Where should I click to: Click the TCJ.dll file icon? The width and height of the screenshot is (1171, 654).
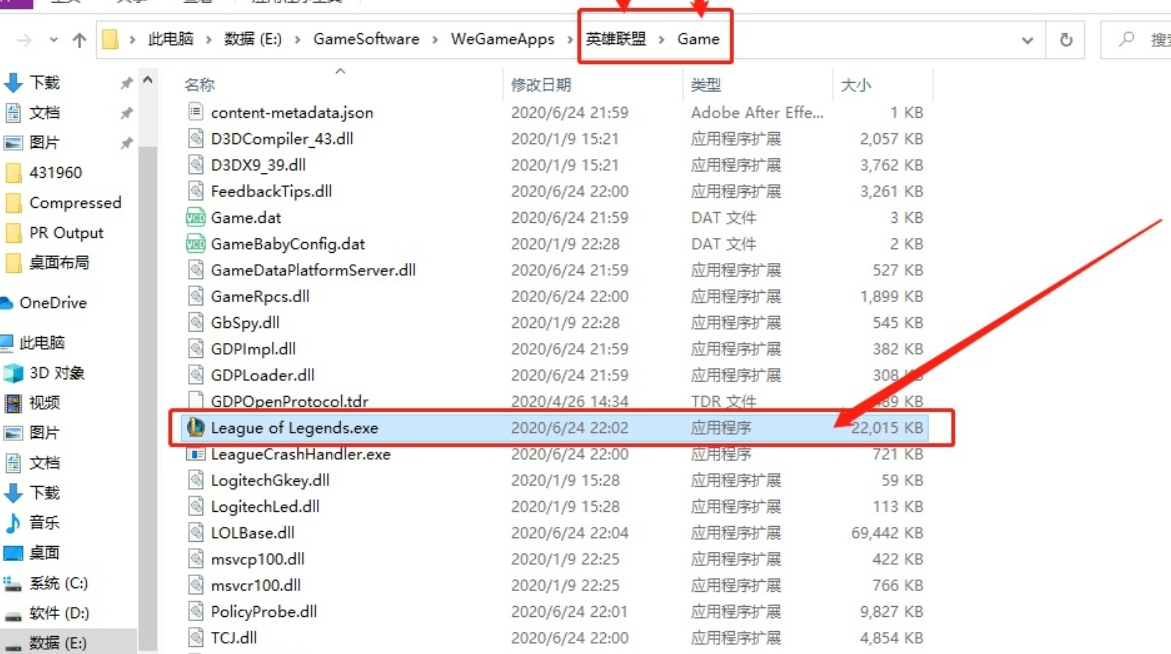[196, 638]
